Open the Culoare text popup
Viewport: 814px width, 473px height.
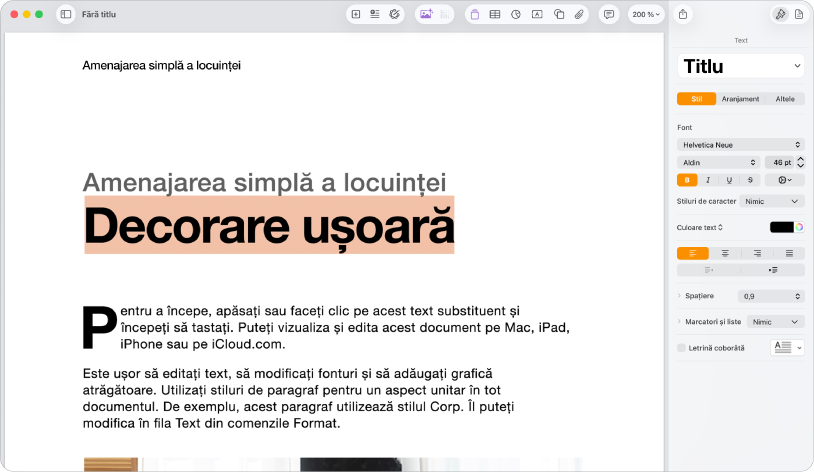pos(699,227)
